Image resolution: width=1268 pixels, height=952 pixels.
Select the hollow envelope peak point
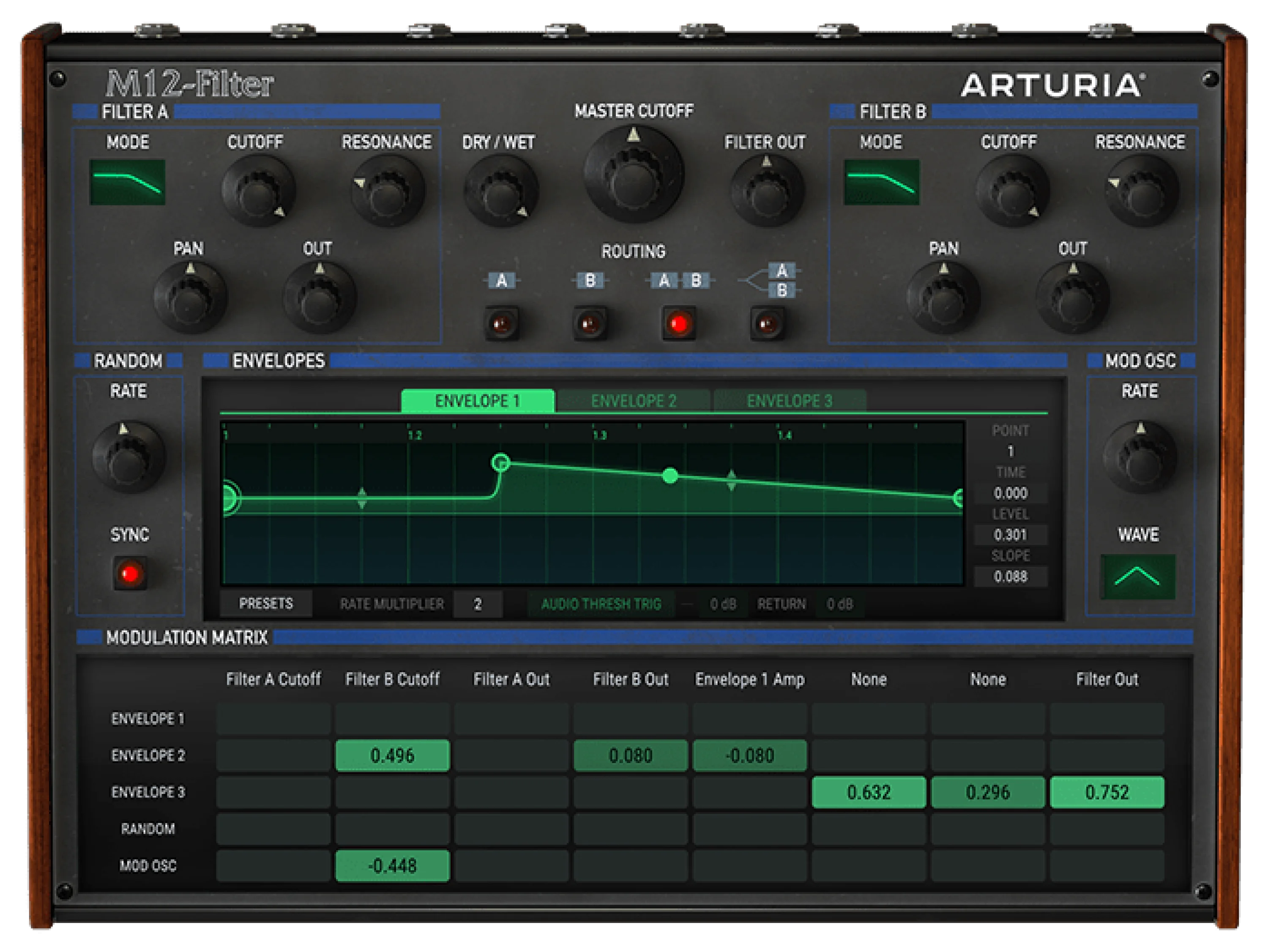(x=500, y=462)
